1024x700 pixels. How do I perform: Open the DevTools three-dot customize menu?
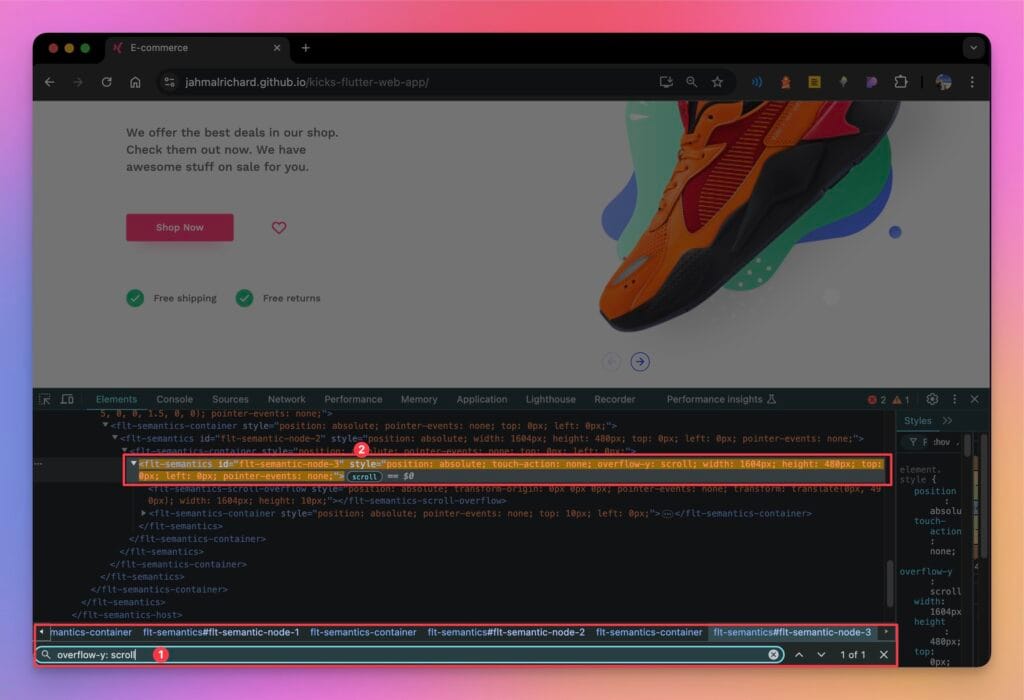tap(954, 399)
